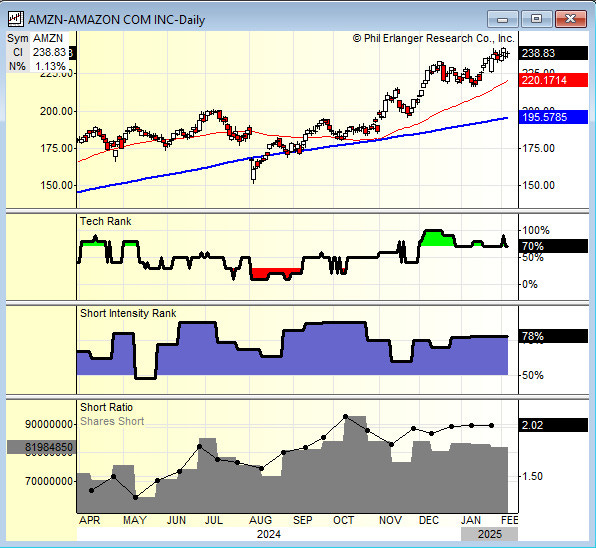Viewport: 596px width, 548px height.
Task: Minimize the AMZN chart window
Action: pos(502,19)
